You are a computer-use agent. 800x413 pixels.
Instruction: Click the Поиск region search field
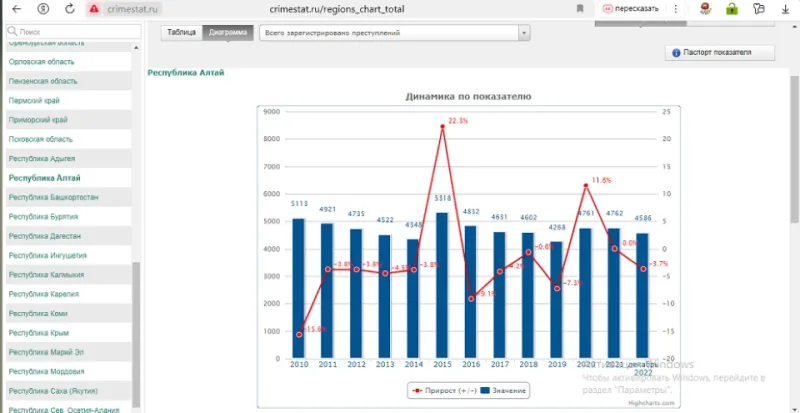[x=73, y=32]
